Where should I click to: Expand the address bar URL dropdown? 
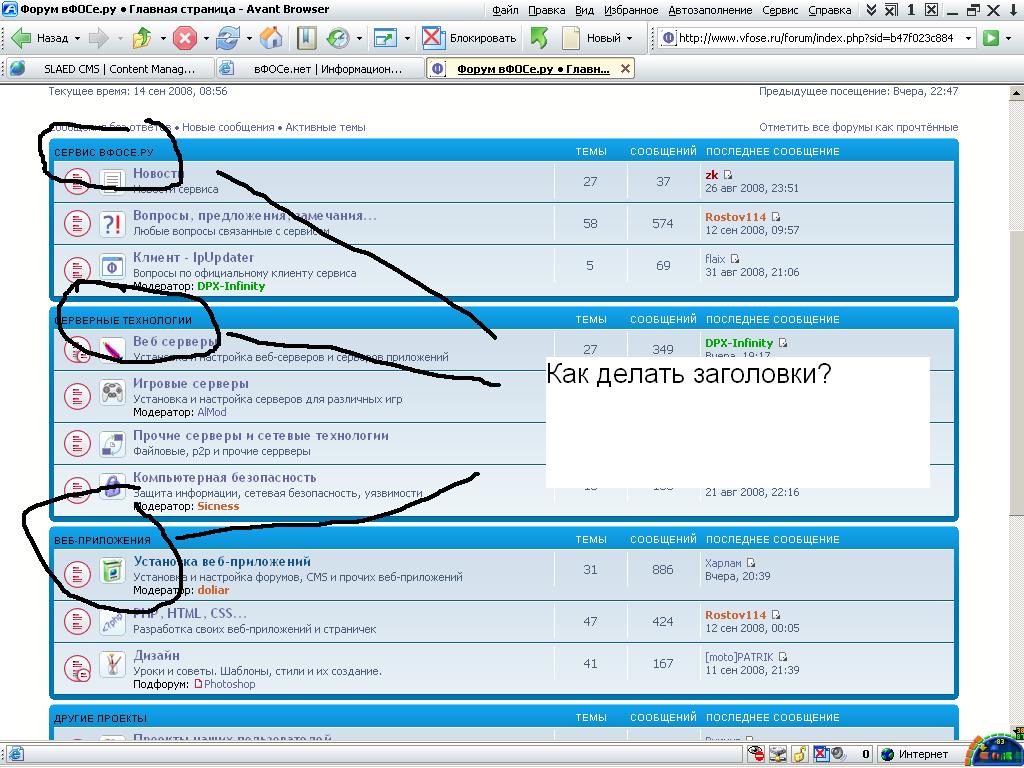[965, 39]
